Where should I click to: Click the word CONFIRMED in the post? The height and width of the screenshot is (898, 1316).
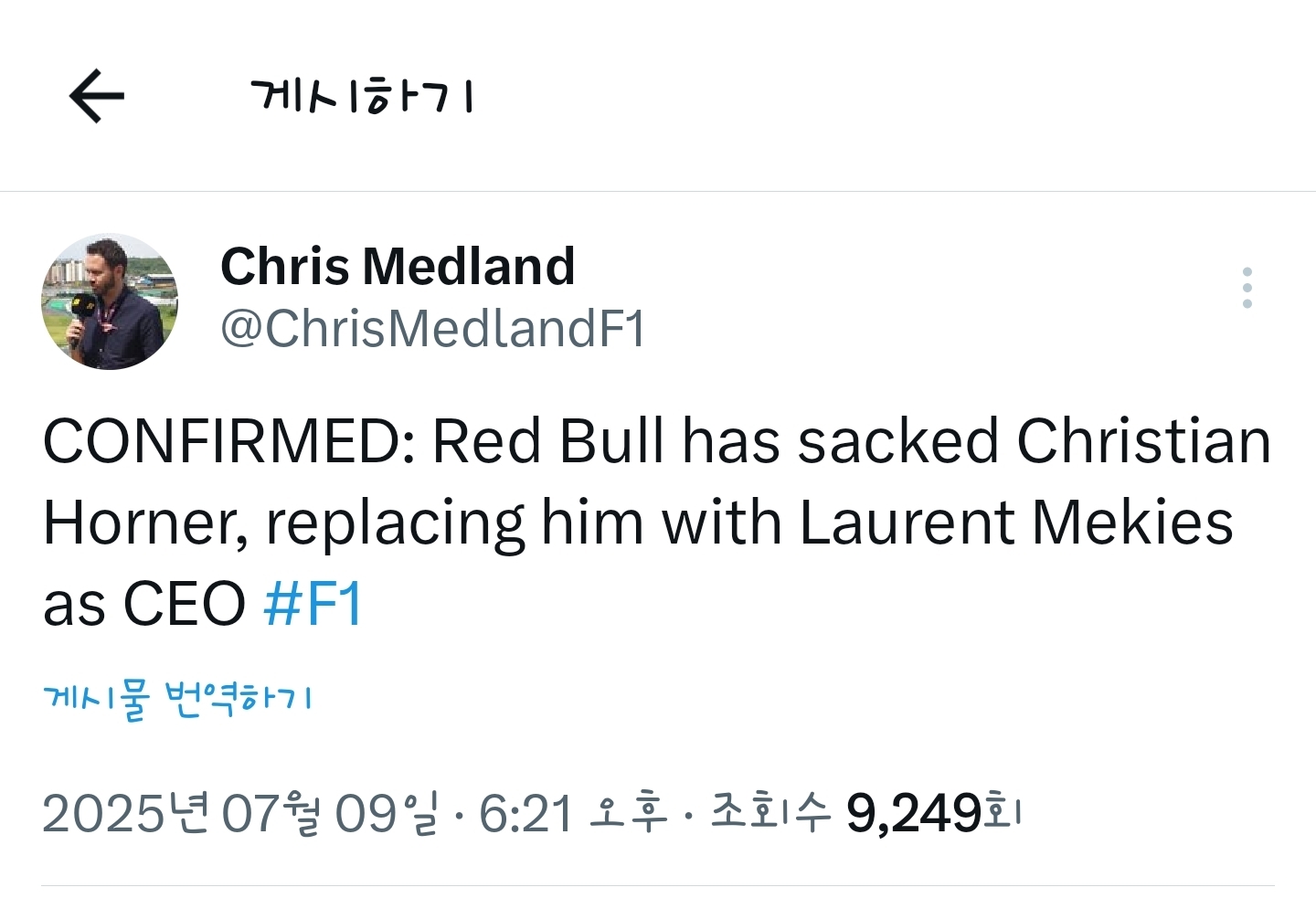pos(228,442)
